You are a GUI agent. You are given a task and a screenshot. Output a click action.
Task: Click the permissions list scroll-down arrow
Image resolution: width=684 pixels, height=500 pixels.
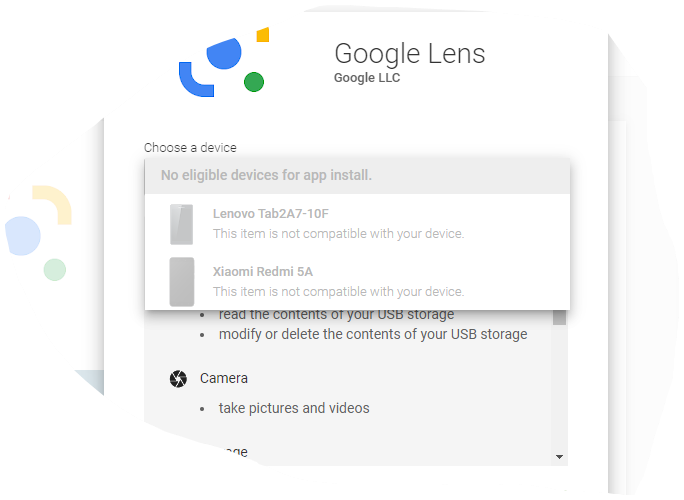(559, 457)
